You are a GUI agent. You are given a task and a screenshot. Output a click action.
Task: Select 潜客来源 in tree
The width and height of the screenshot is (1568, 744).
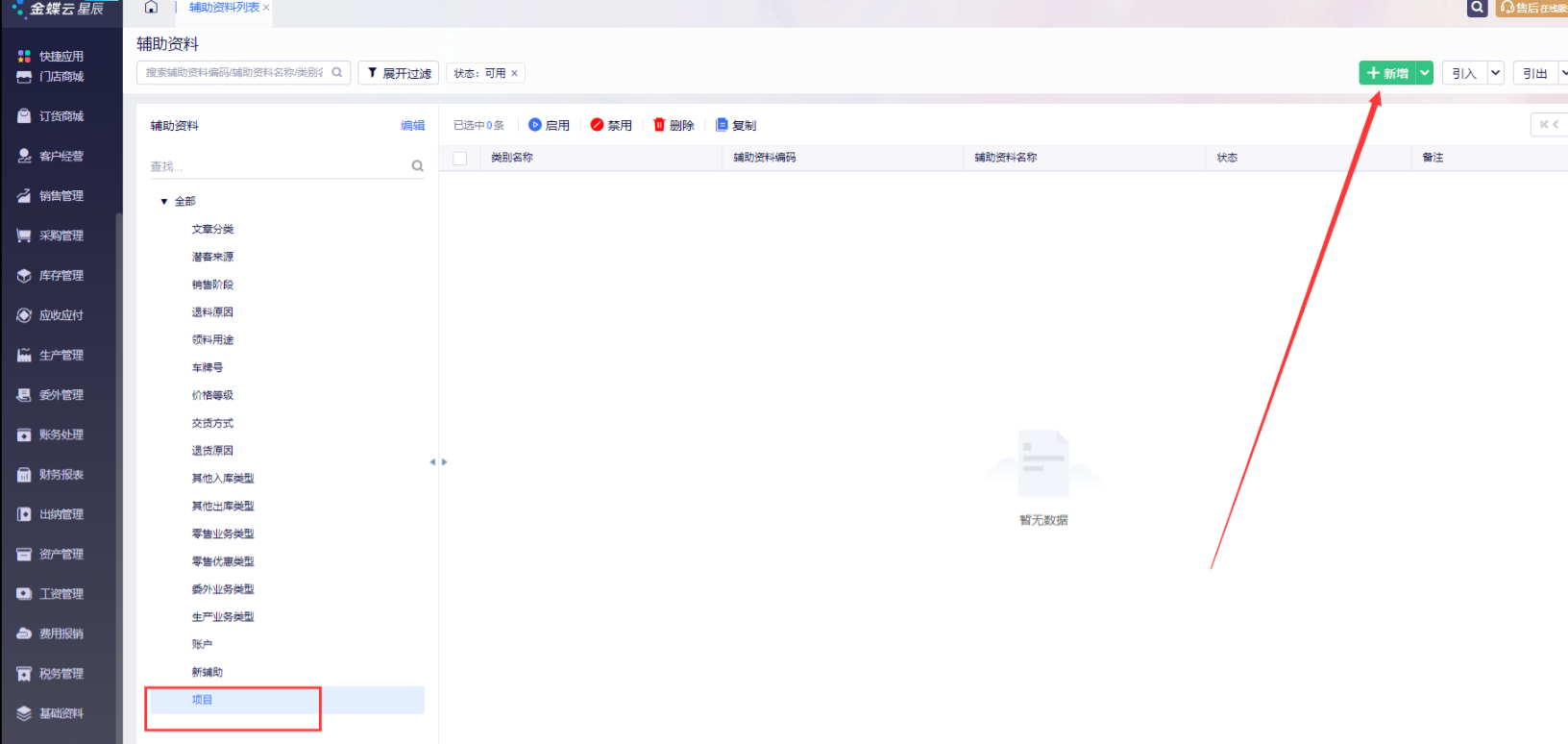212,258
